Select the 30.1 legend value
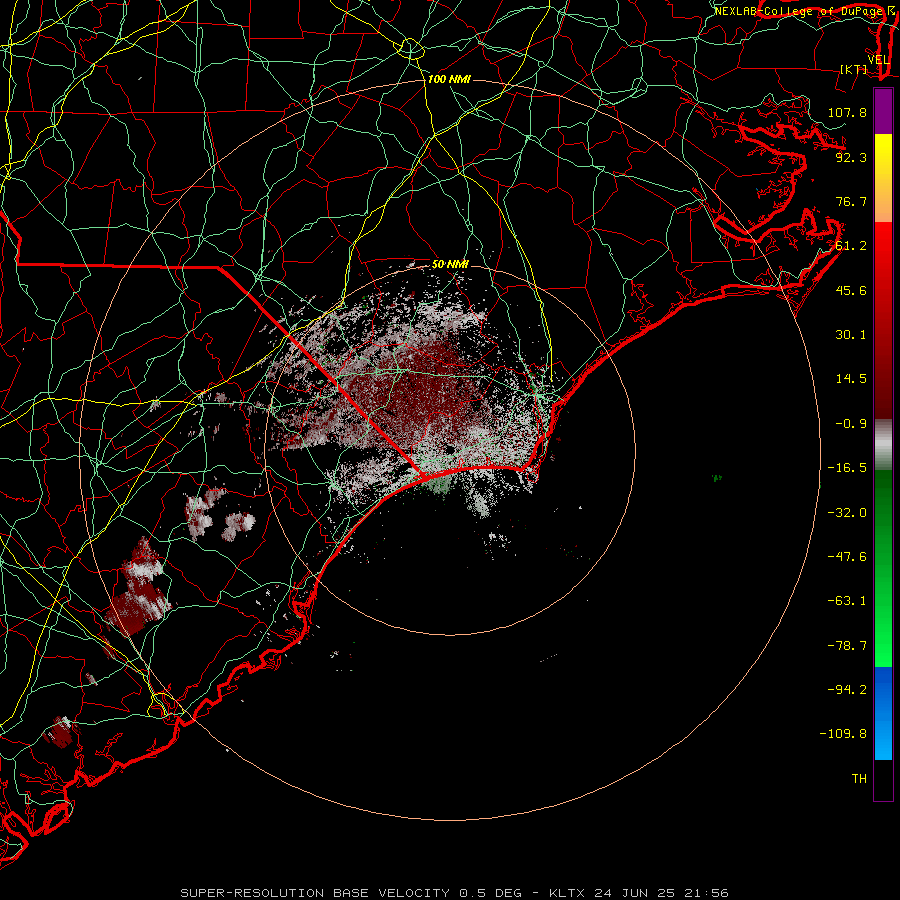Screen dimensions: 900x900 [x=851, y=335]
